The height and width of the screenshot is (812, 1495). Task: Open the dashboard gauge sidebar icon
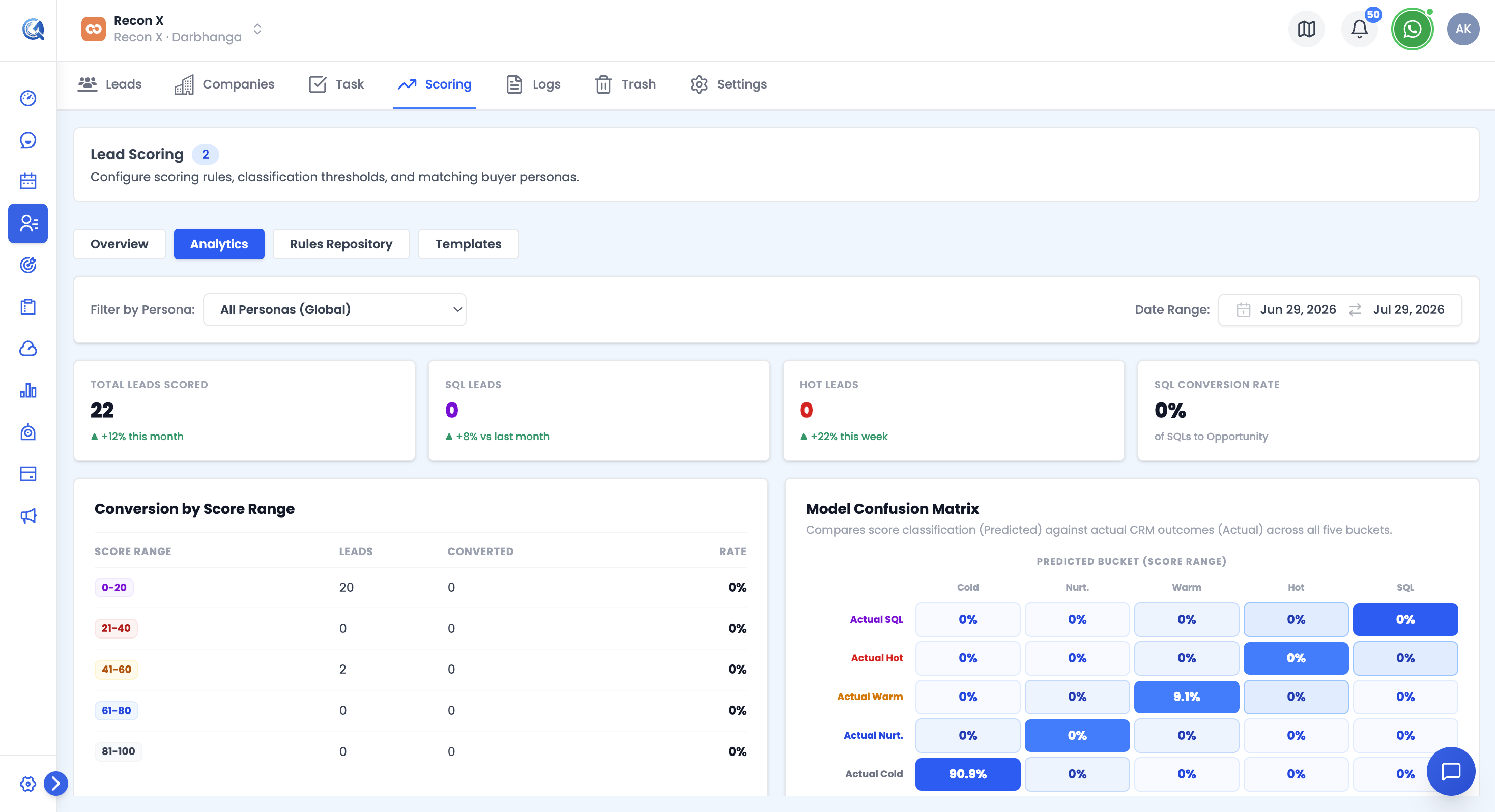tap(28, 98)
